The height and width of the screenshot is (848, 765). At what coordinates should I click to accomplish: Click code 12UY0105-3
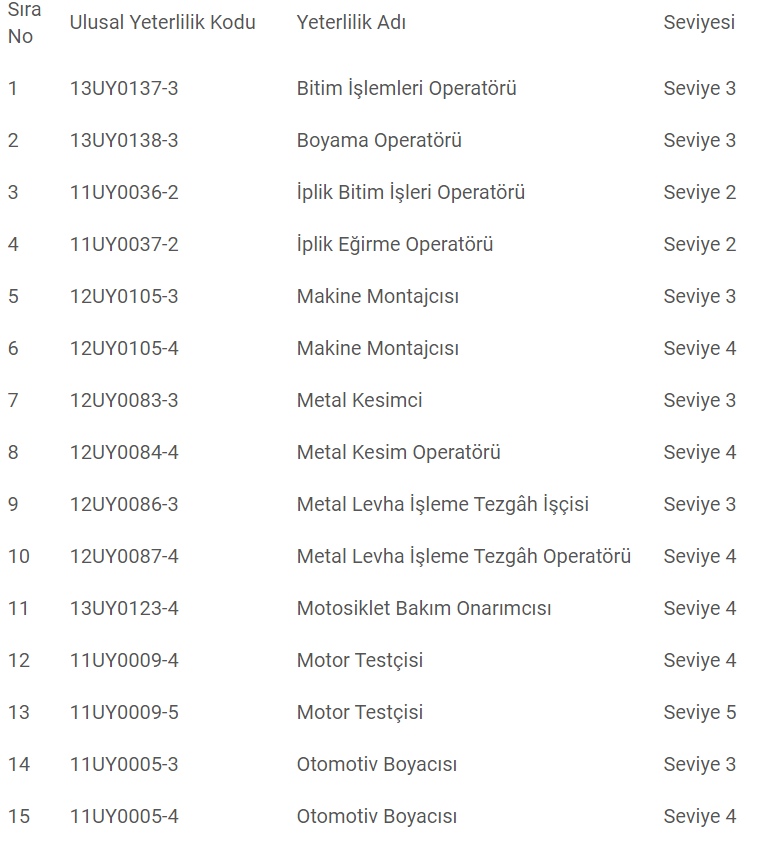coord(124,296)
